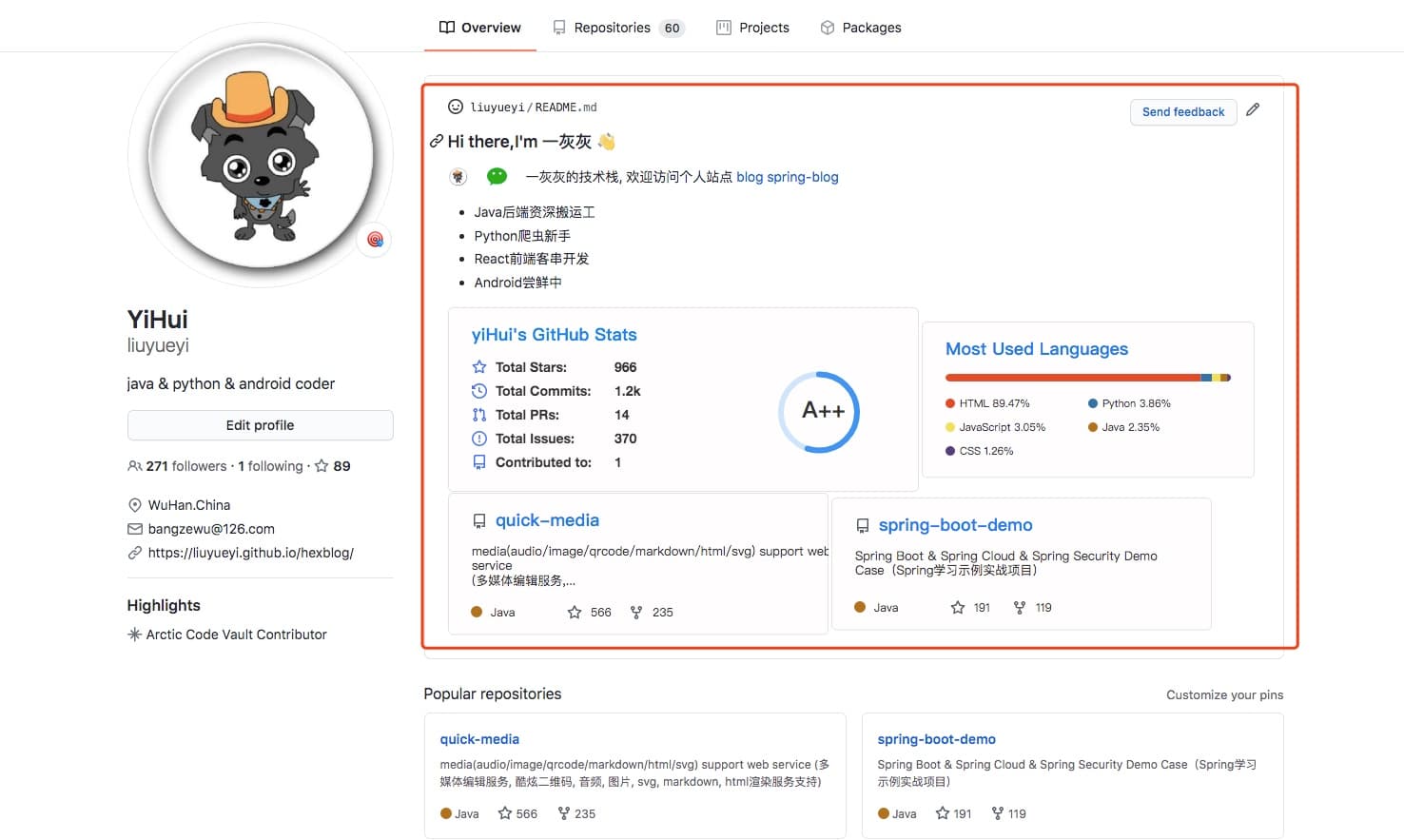
Task: Open the Repositories tab
Action: click(617, 28)
